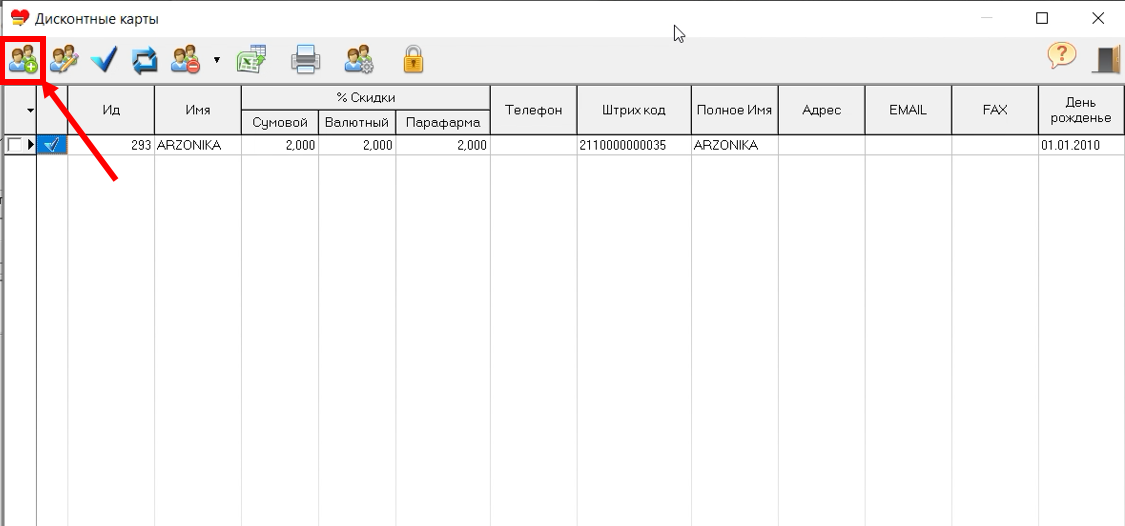Image resolution: width=1125 pixels, height=526 pixels.
Task: Click the FAX column header
Action: [x=995, y=111]
